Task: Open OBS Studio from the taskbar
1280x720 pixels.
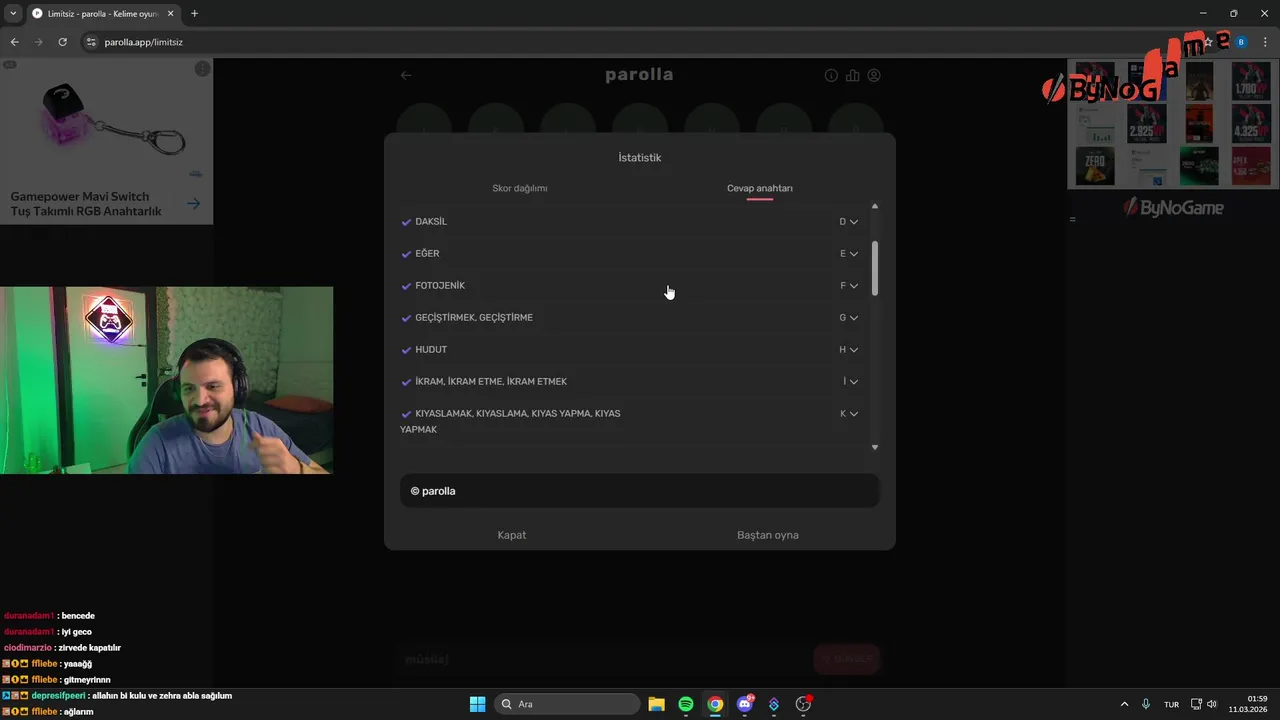Action: 803,704
